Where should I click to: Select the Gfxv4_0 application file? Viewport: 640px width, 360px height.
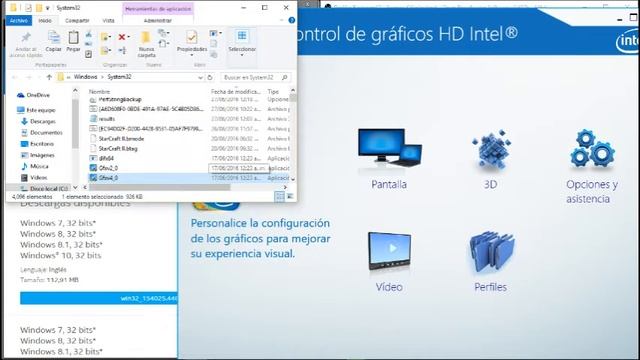pos(189,178)
